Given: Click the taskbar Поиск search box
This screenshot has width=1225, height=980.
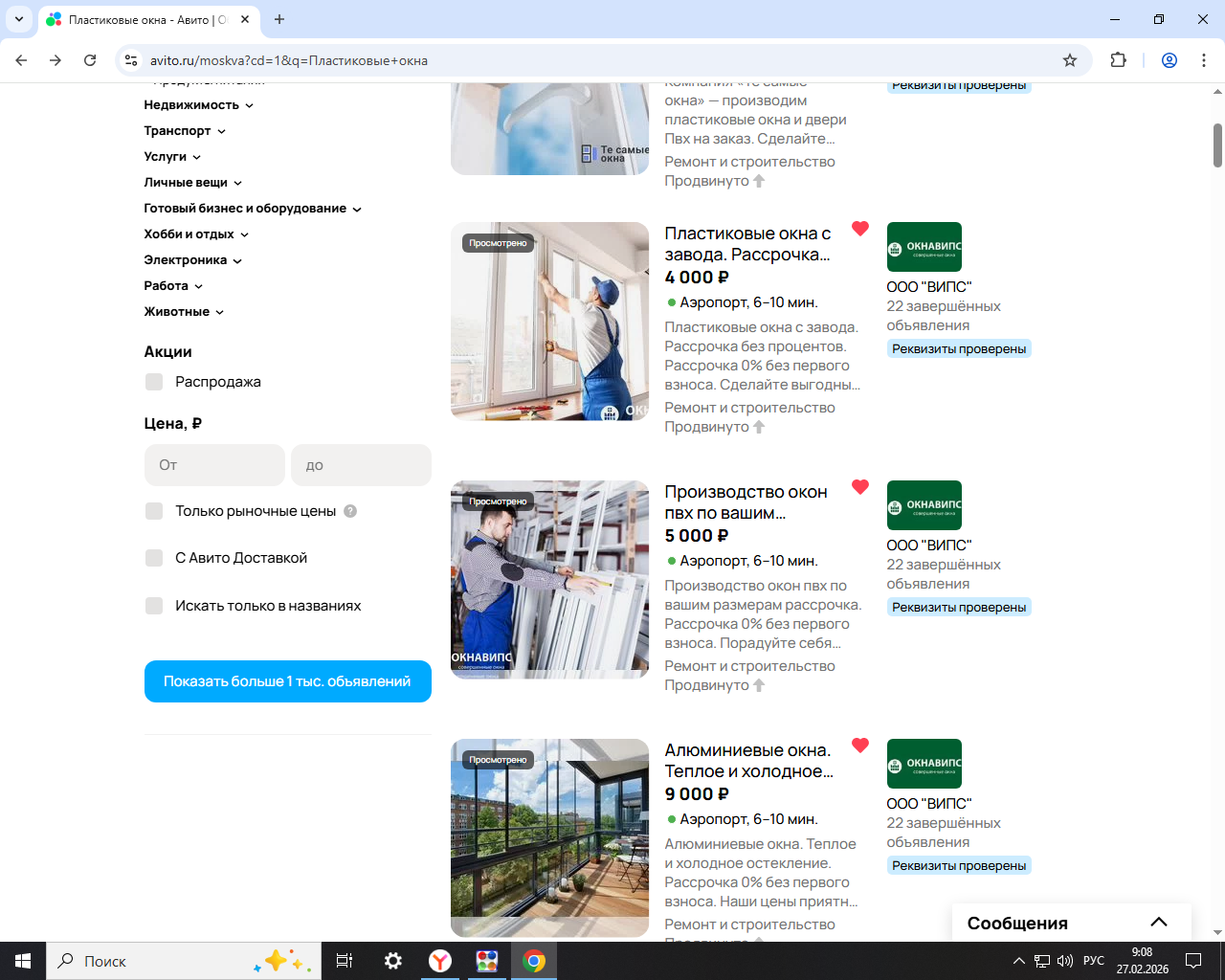Looking at the screenshot, I should (x=182, y=961).
